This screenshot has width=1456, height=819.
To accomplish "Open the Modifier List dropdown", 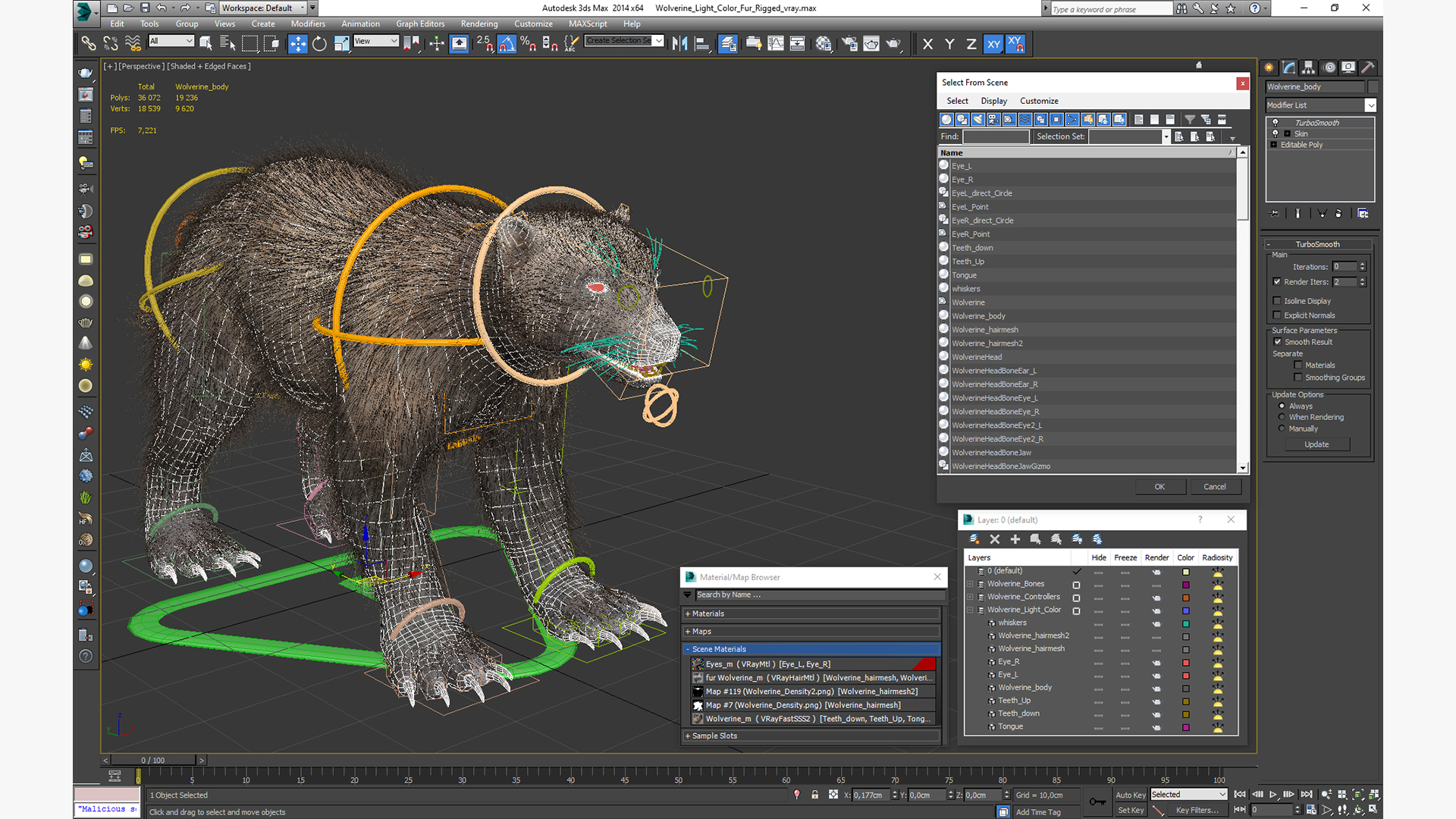I will [x=1320, y=105].
